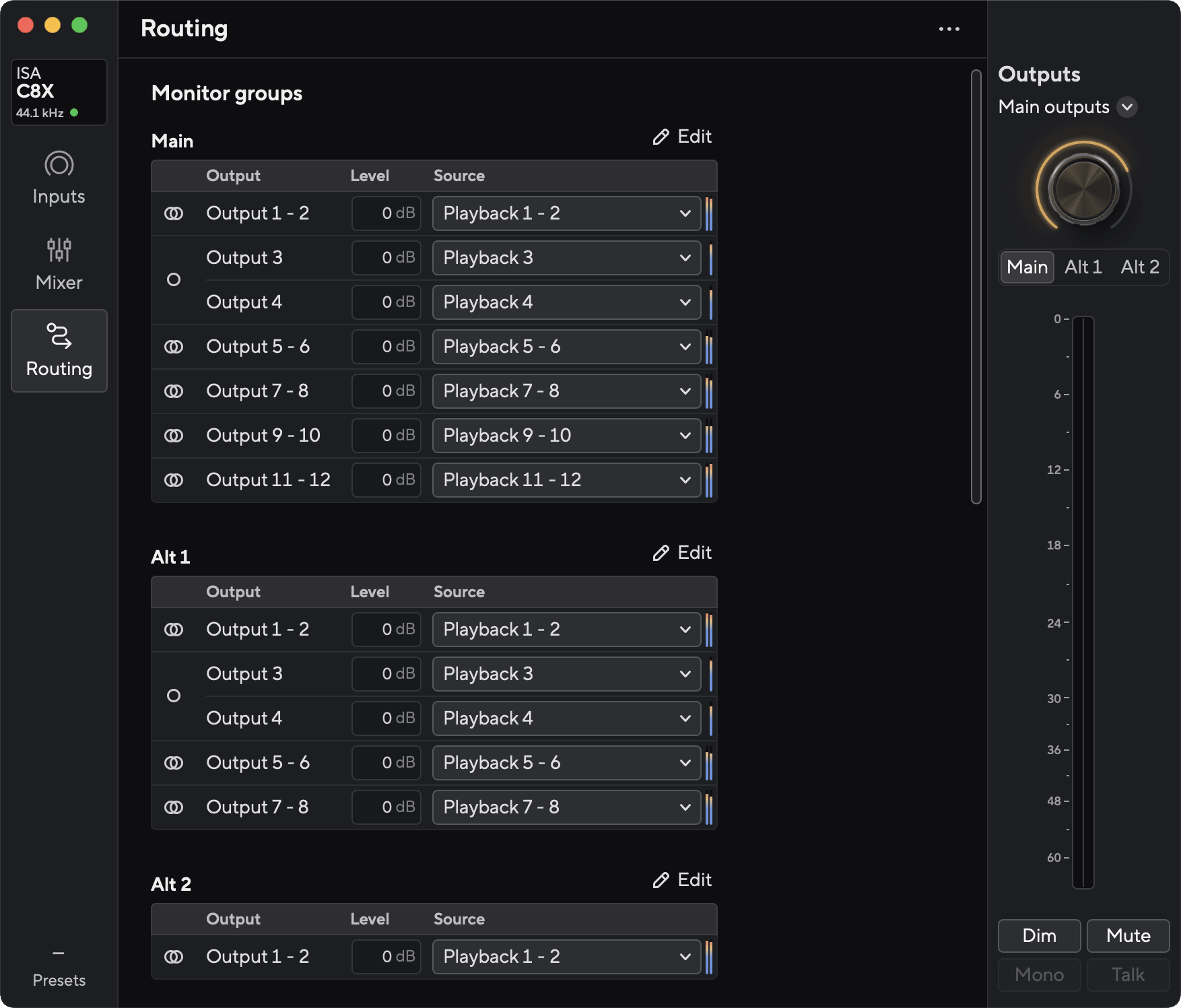The image size is (1181, 1008).
Task: Click the routing panel vertical scrollbar
Action: pos(976,286)
